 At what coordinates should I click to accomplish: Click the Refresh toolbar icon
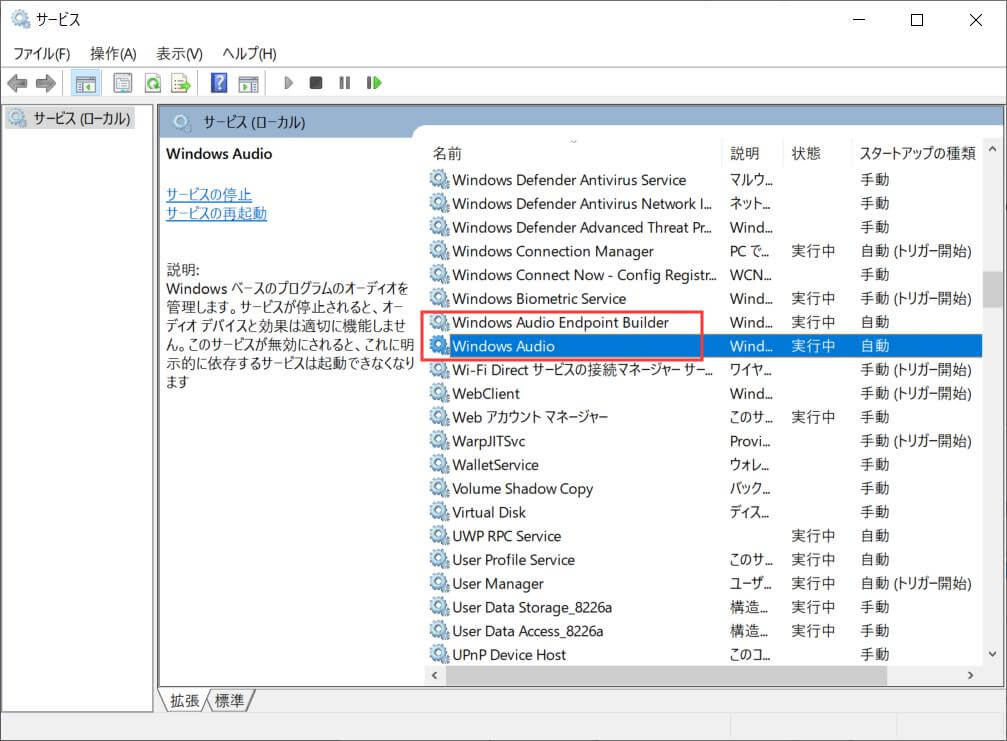click(x=153, y=83)
